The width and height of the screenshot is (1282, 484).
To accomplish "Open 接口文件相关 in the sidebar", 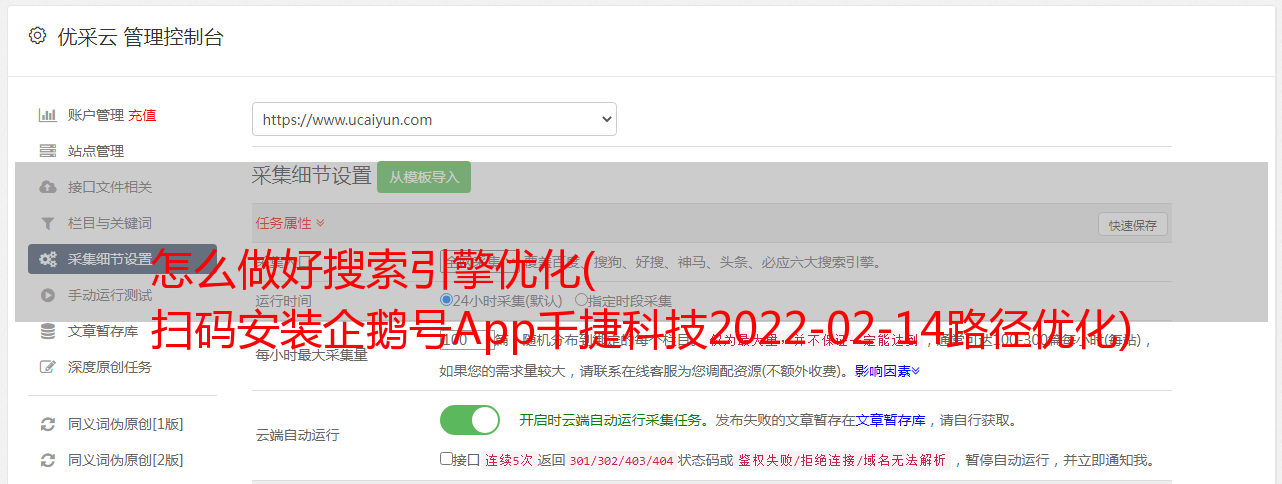I will tap(110, 187).
